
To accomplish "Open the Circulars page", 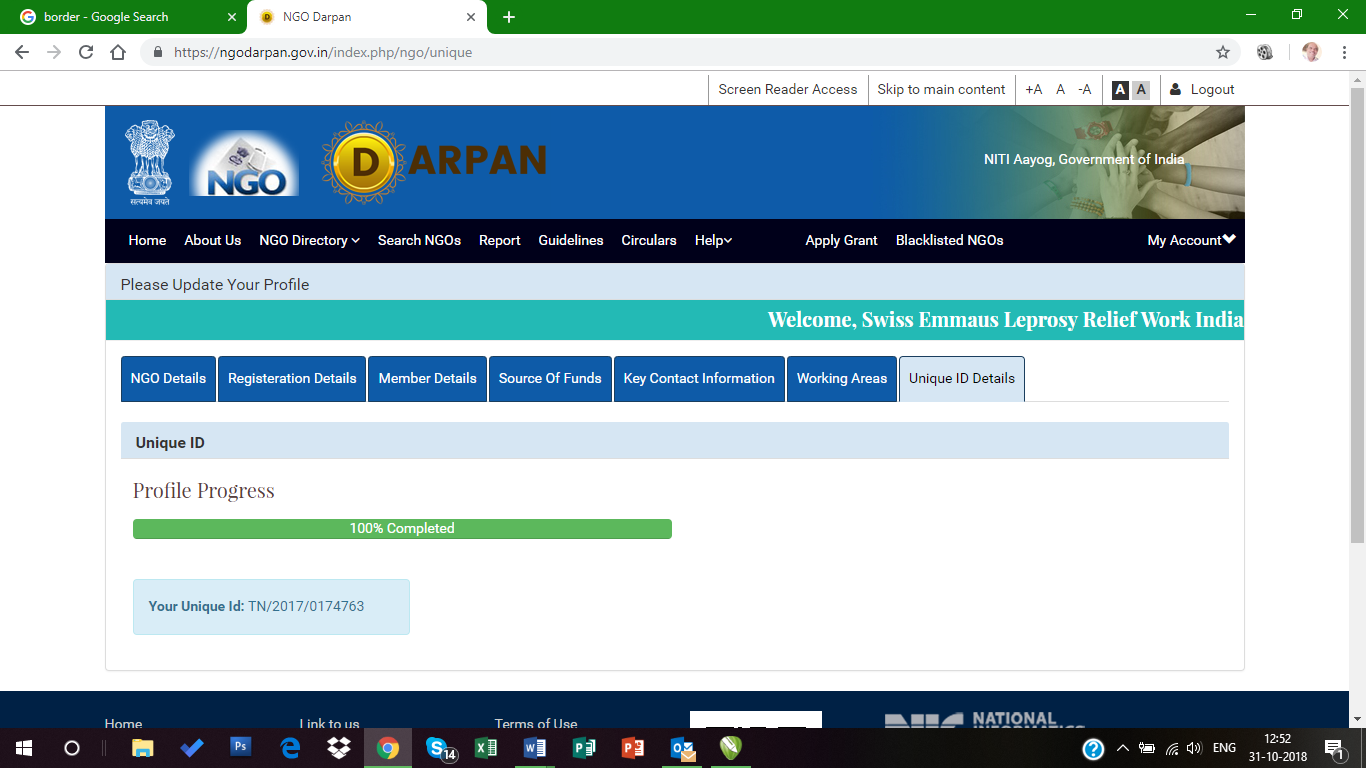I will tap(649, 240).
